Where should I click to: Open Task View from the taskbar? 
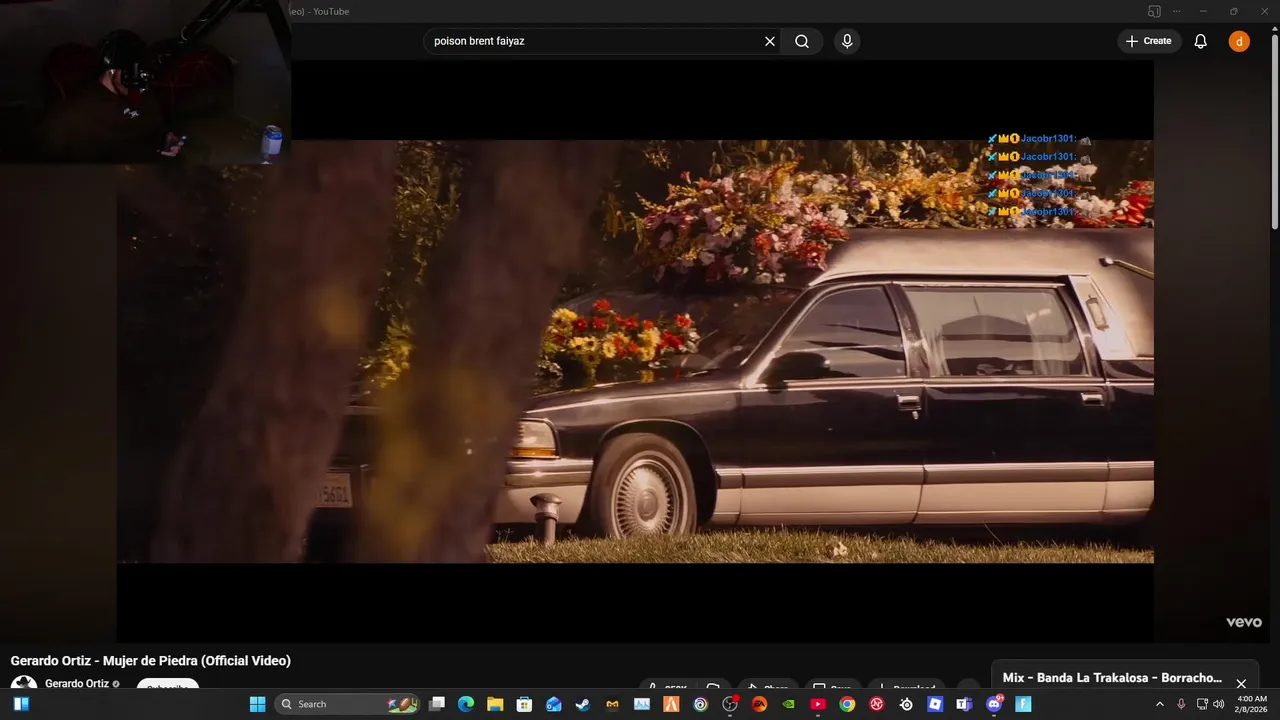pos(437,704)
